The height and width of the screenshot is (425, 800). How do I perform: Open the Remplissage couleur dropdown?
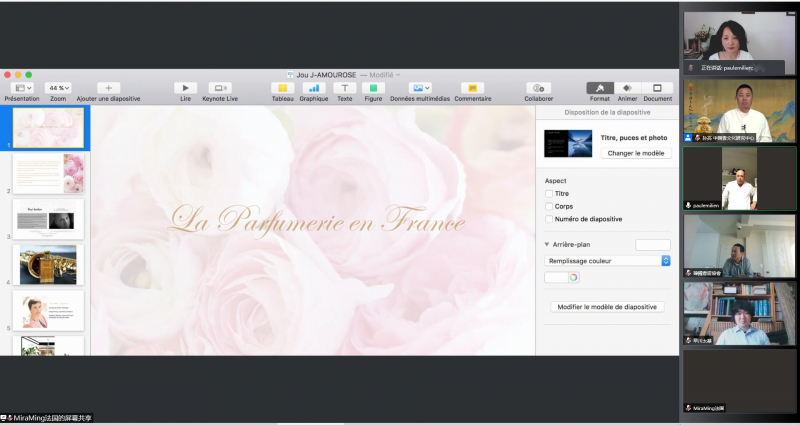pyautogui.click(x=607, y=261)
